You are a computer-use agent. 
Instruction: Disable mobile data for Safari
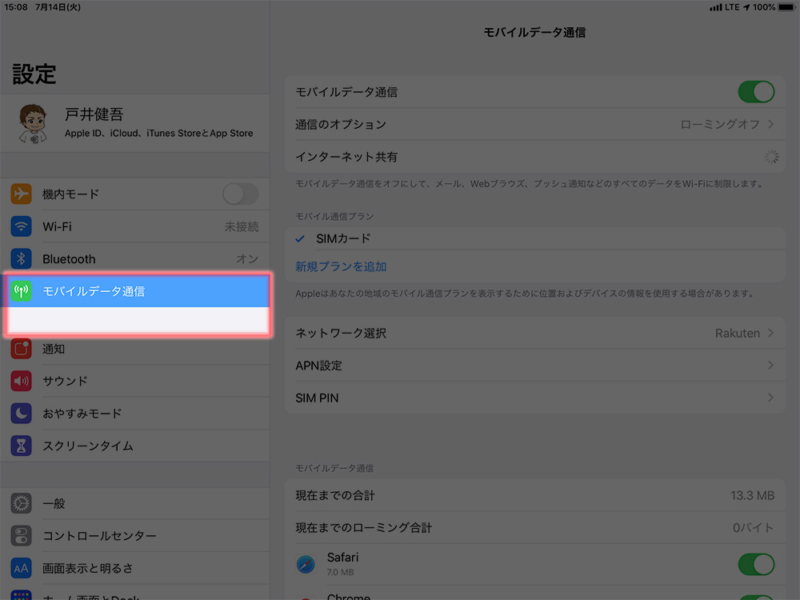[x=756, y=564]
